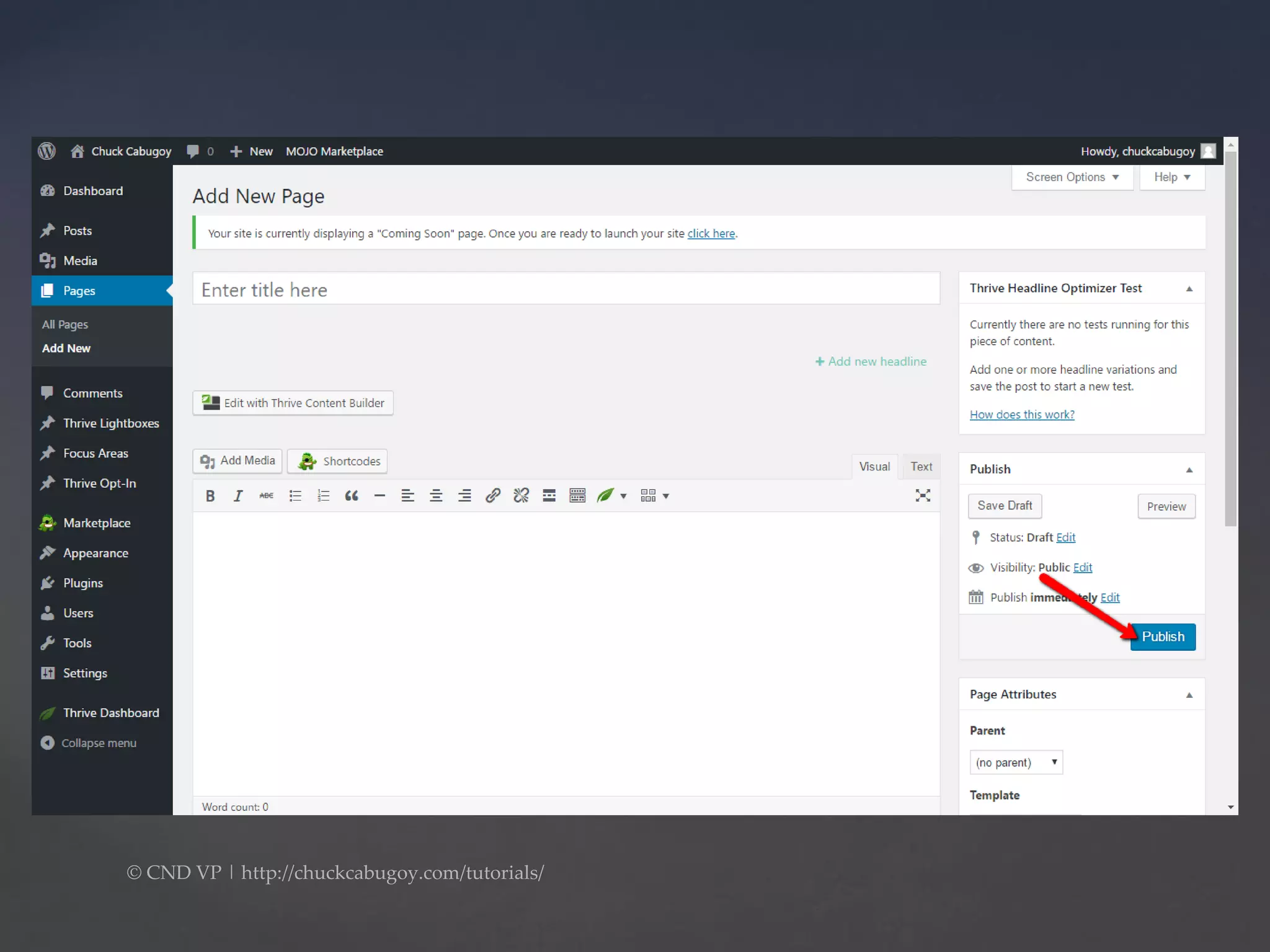1270x952 pixels.
Task: Click the Preview button
Action: pyautogui.click(x=1166, y=506)
